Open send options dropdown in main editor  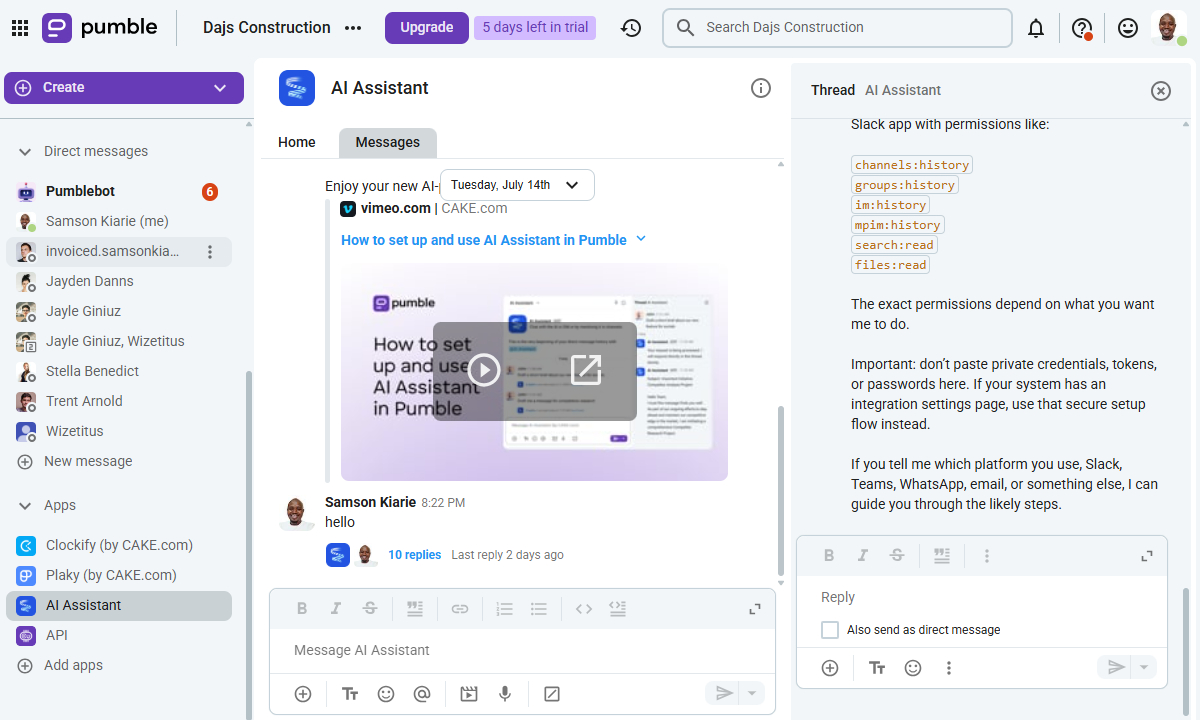point(754,693)
